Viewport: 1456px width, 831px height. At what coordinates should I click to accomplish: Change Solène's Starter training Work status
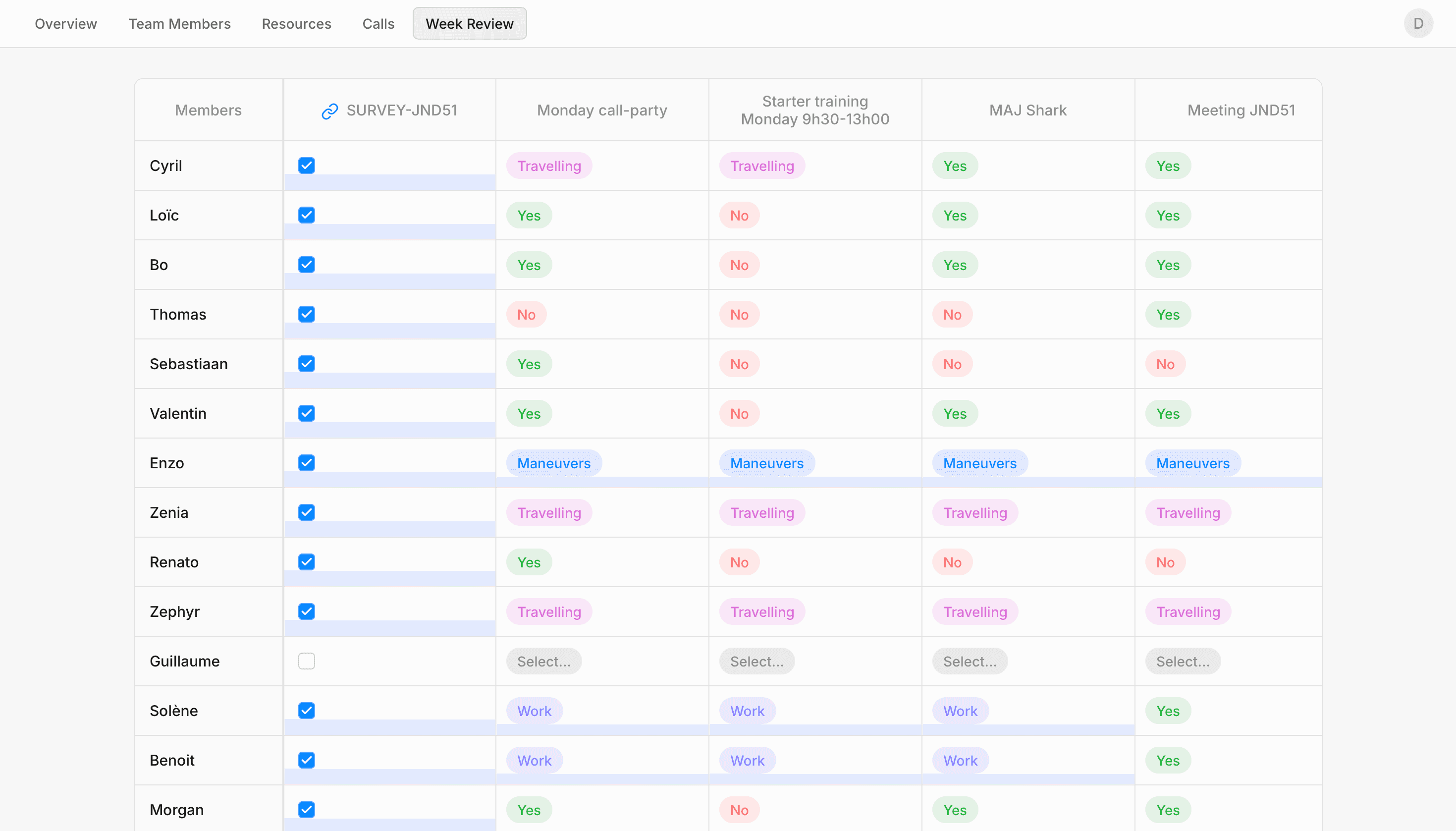747,711
